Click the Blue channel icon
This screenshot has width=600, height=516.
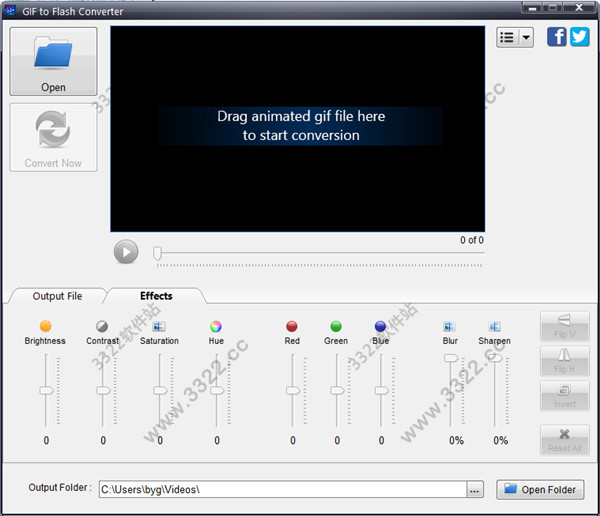pos(380,326)
